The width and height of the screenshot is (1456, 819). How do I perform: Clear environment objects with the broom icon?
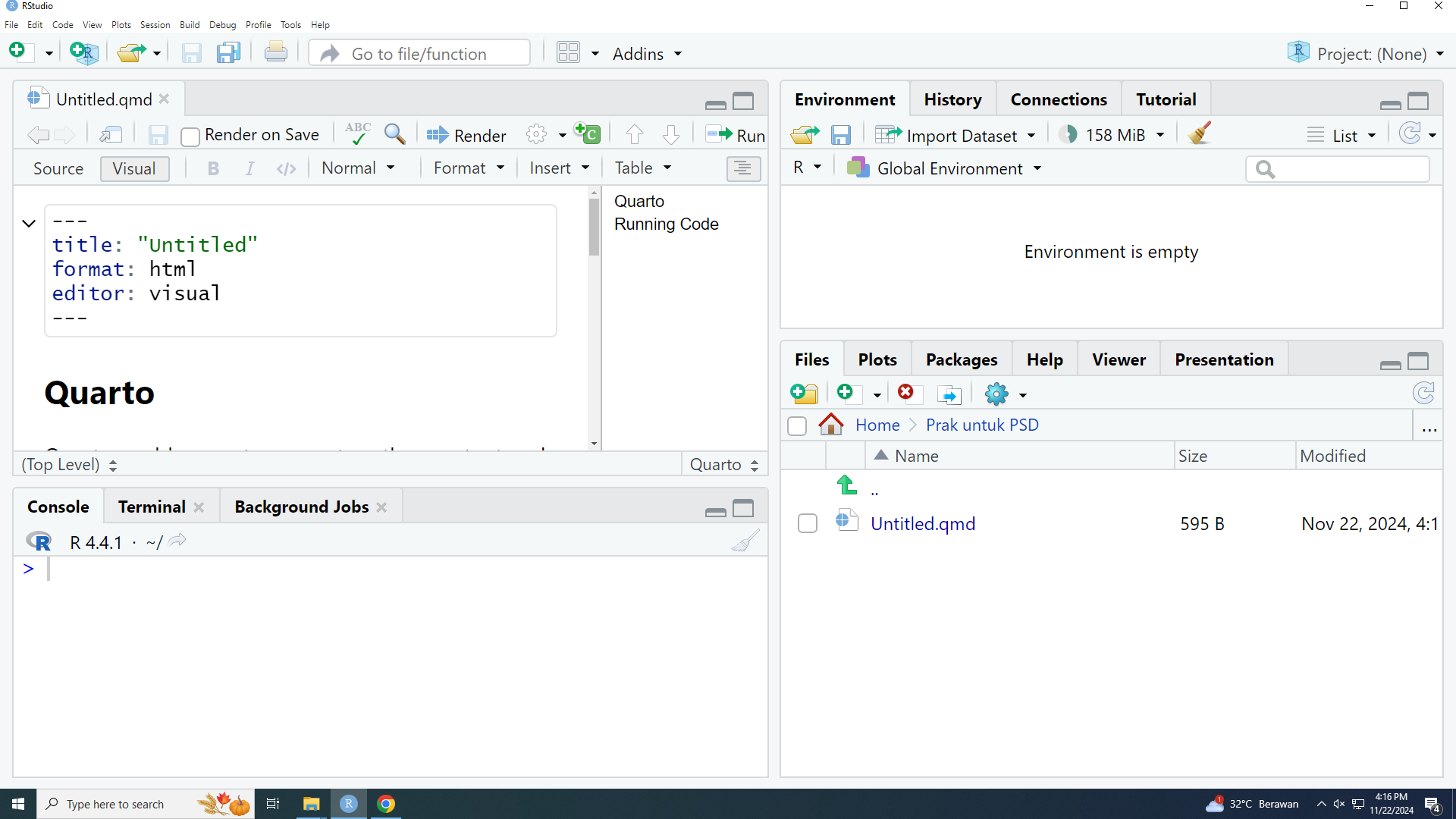click(x=1199, y=134)
